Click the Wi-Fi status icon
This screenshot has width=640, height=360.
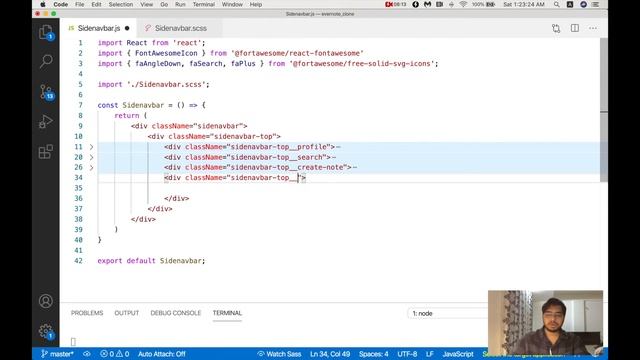coord(463,4)
